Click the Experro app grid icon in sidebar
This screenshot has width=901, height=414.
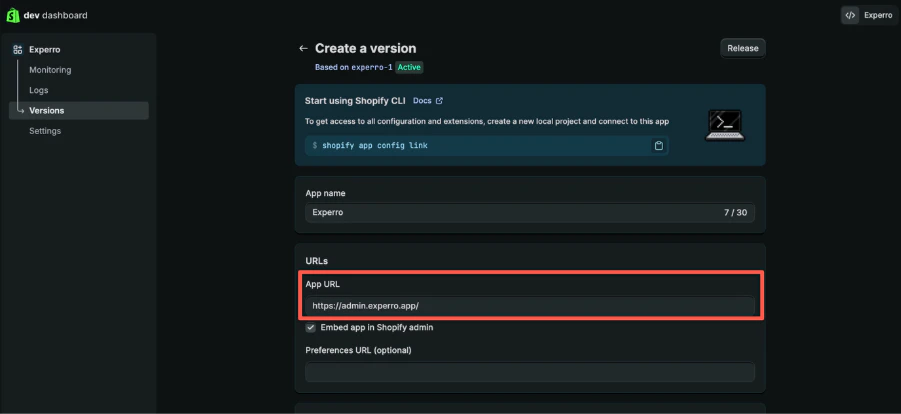coord(17,49)
